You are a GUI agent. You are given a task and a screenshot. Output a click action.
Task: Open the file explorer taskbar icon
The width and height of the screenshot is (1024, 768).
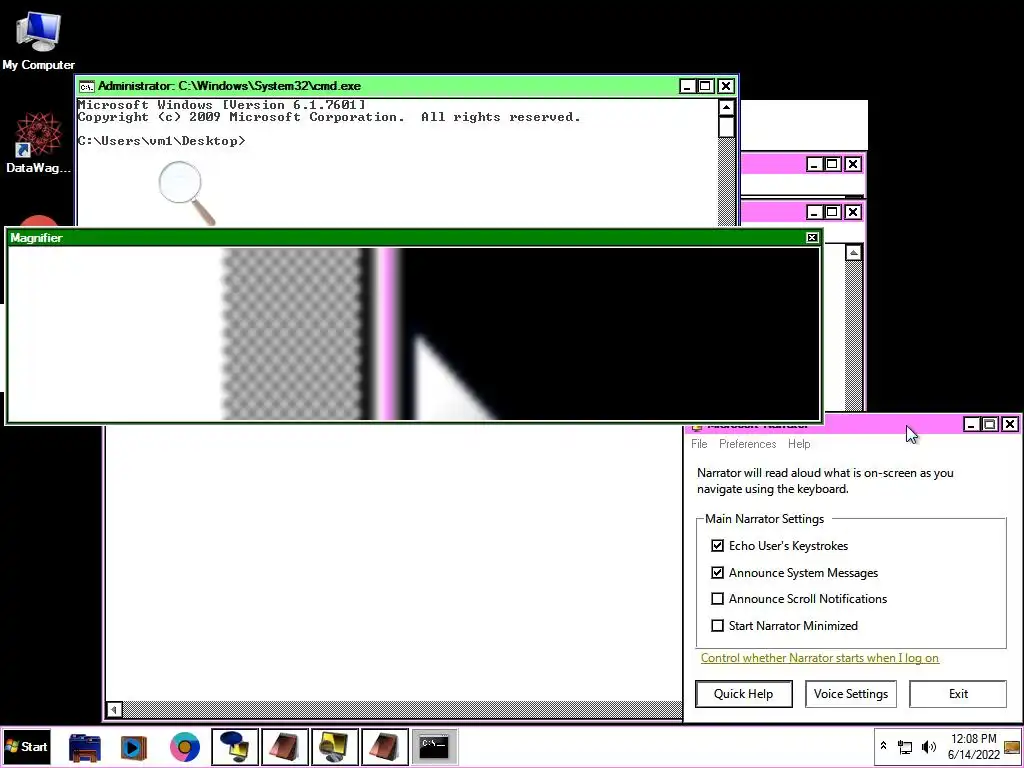[85, 747]
